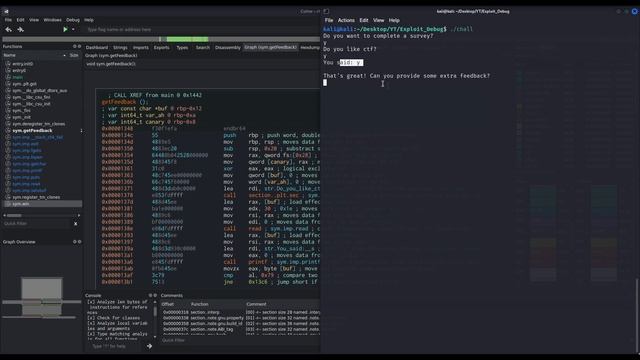Close the Graph Overview panel
This screenshot has width=640, height=360.
(x=79, y=242)
